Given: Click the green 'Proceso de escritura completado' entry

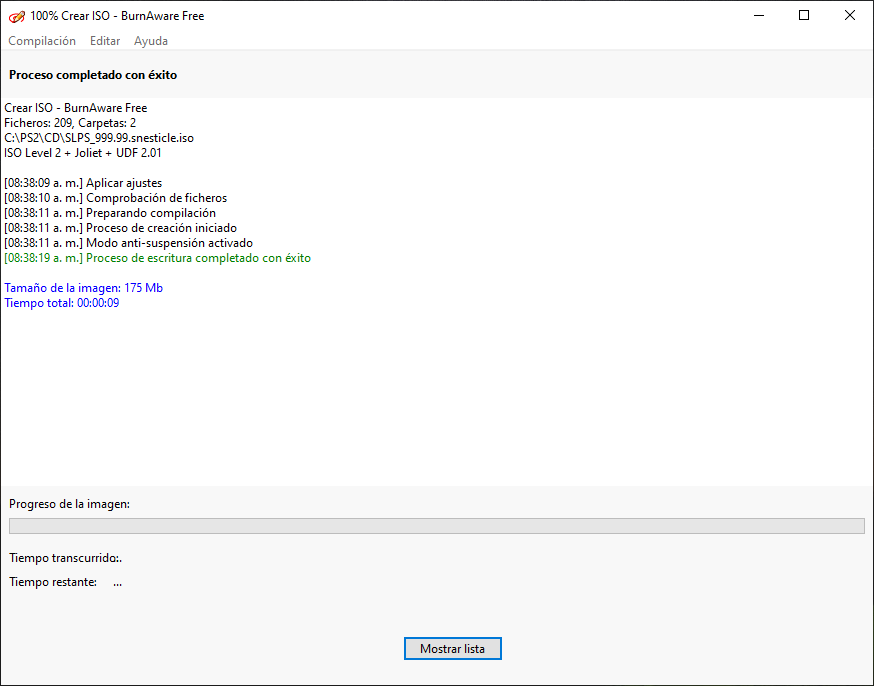Looking at the screenshot, I should (x=157, y=258).
